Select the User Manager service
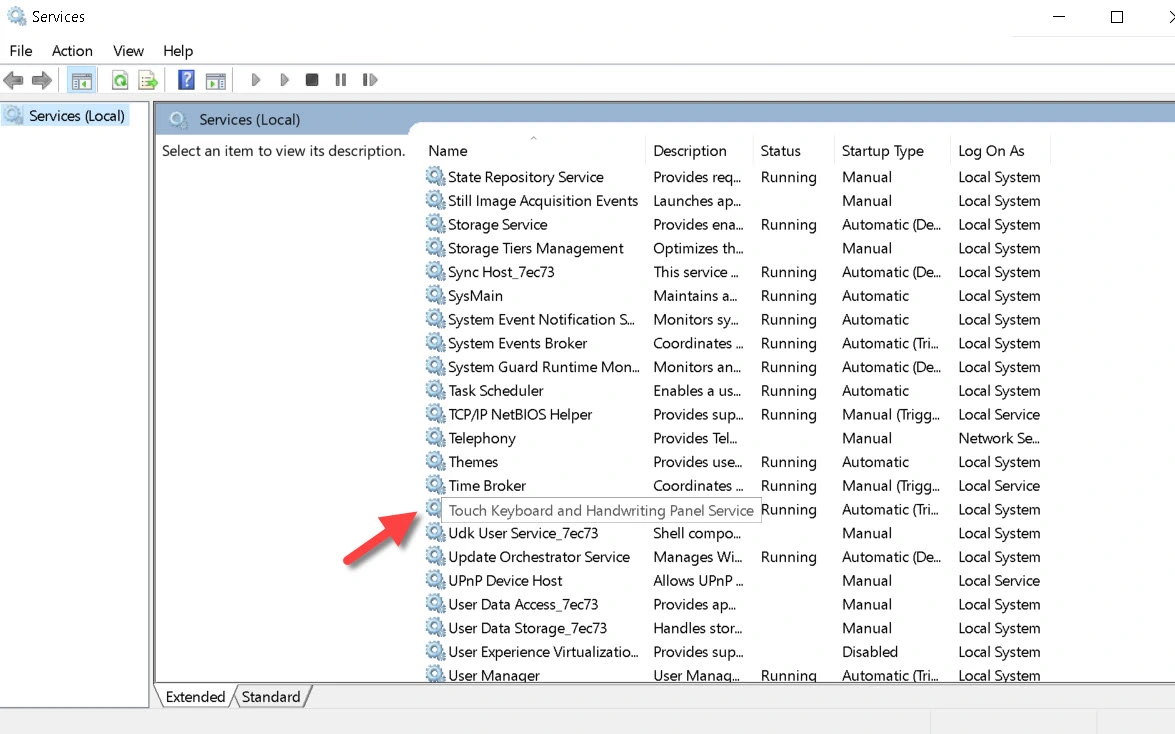Viewport: 1175px width, 734px height. 493,675
